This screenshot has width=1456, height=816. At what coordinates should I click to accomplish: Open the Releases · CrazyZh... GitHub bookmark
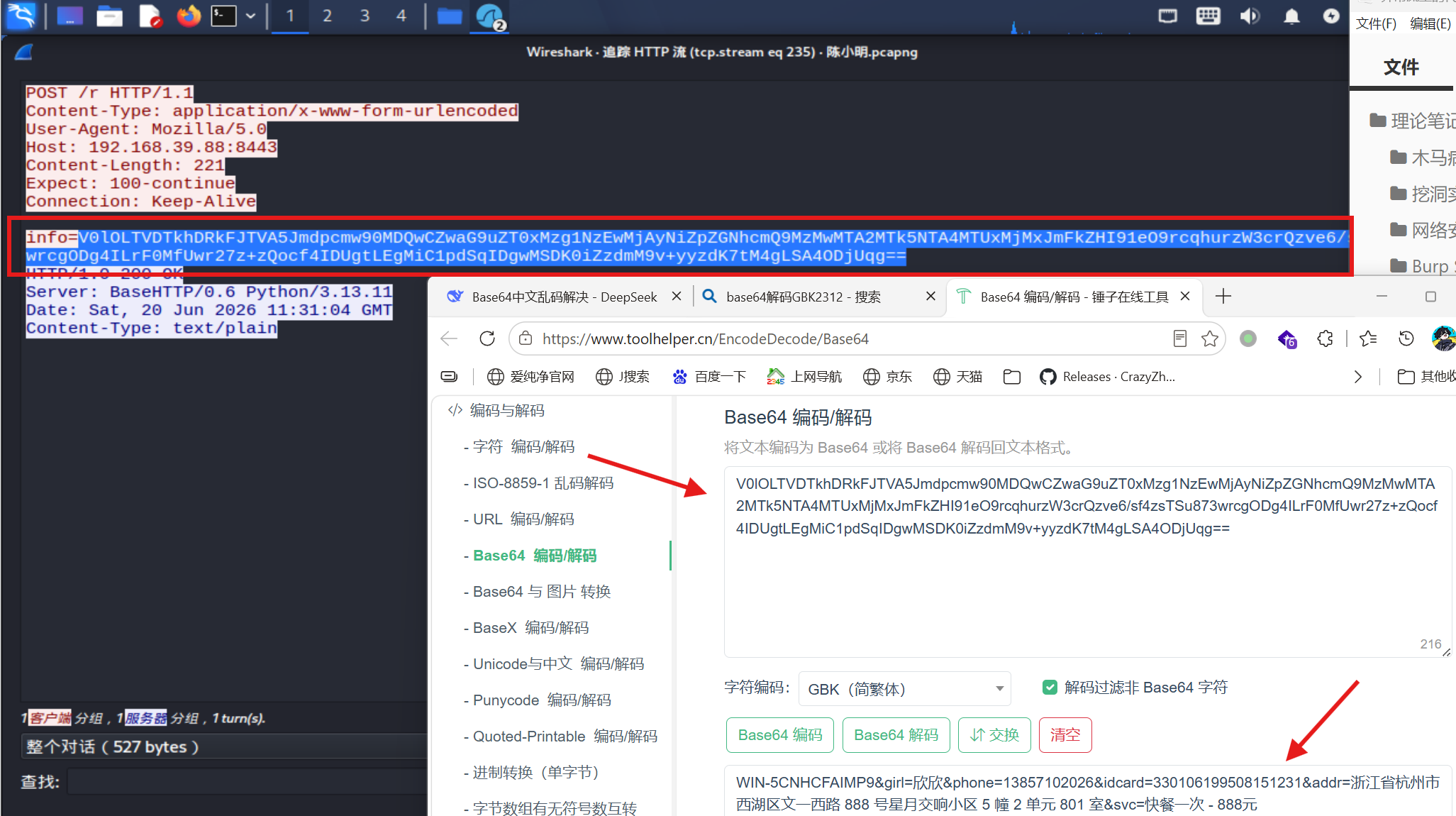click(x=1107, y=377)
